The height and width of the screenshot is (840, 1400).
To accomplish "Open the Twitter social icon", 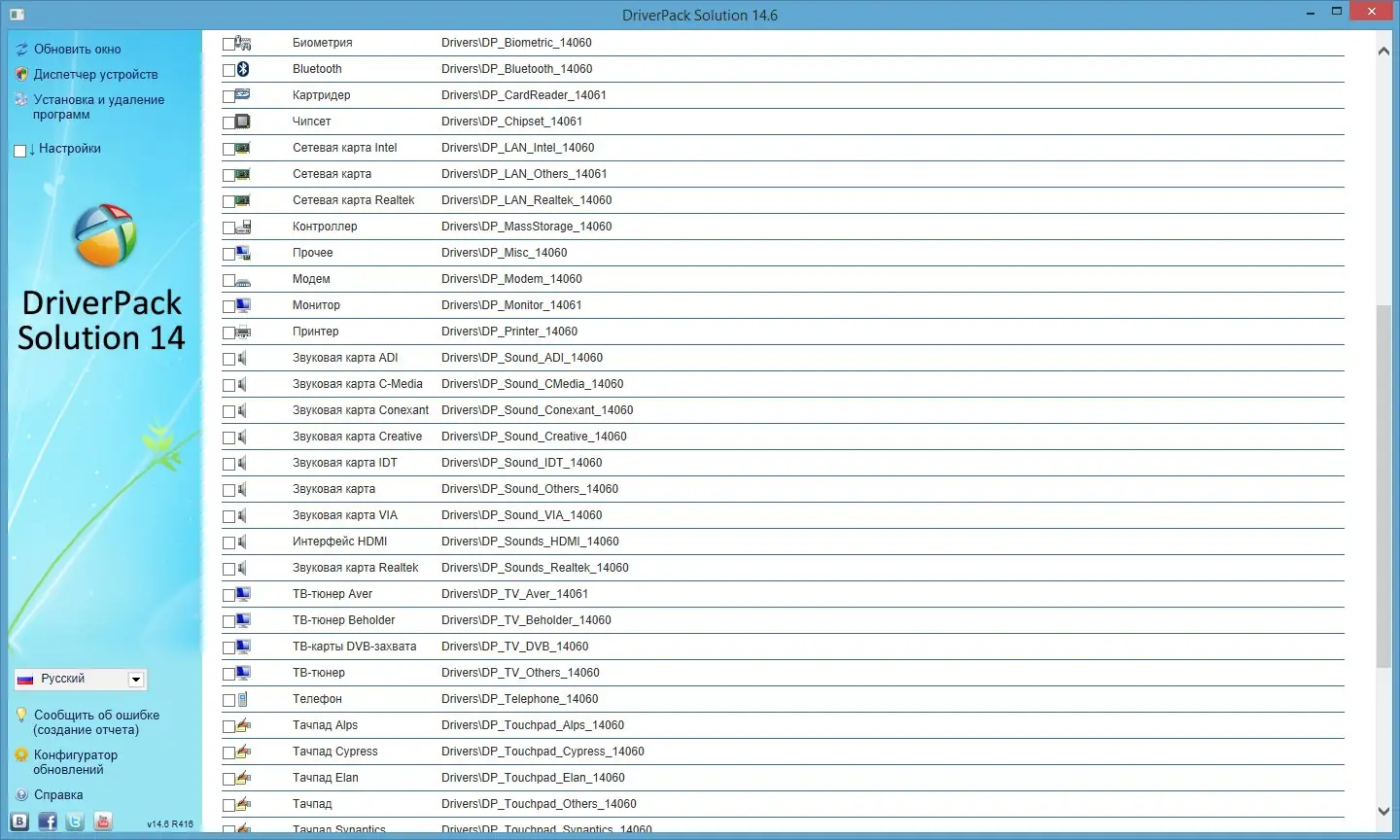I will click(x=75, y=822).
